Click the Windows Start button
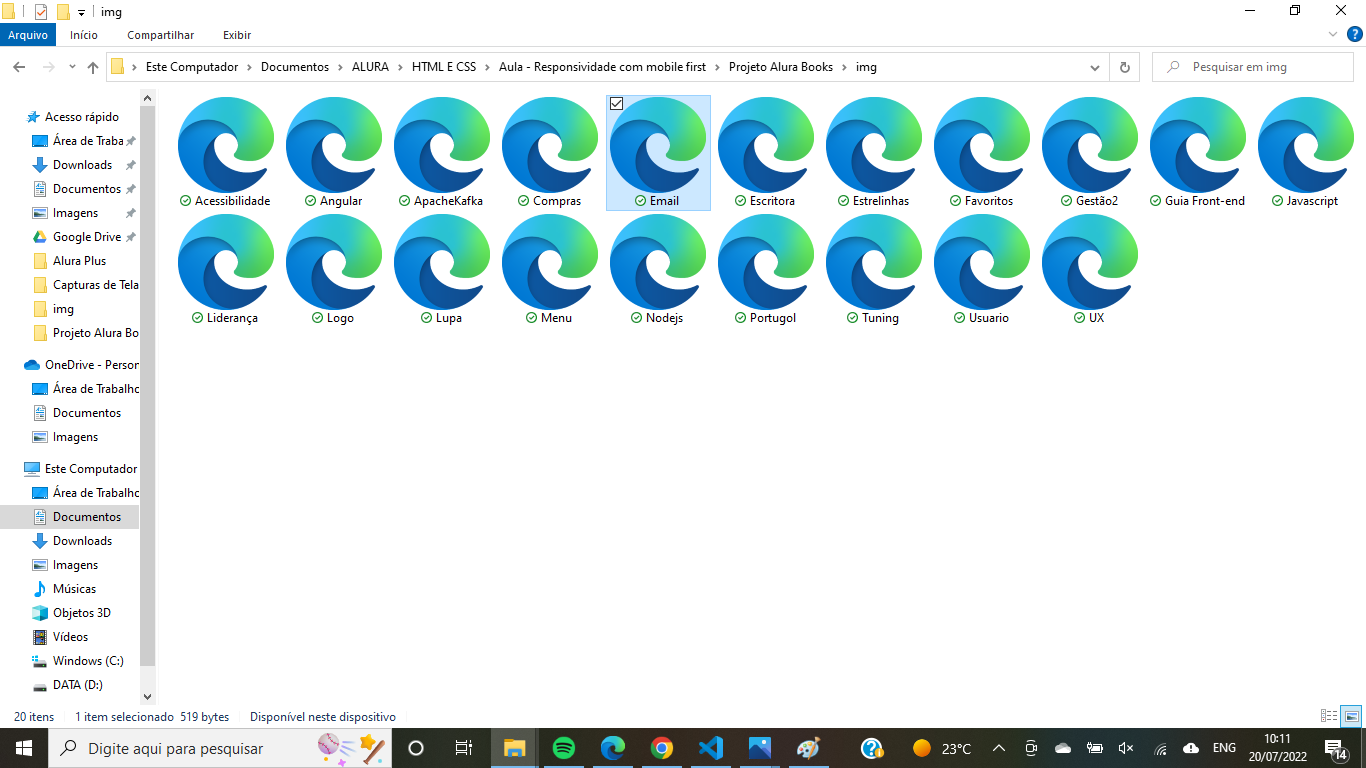This screenshot has height=768, width=1366. point(24,748)
